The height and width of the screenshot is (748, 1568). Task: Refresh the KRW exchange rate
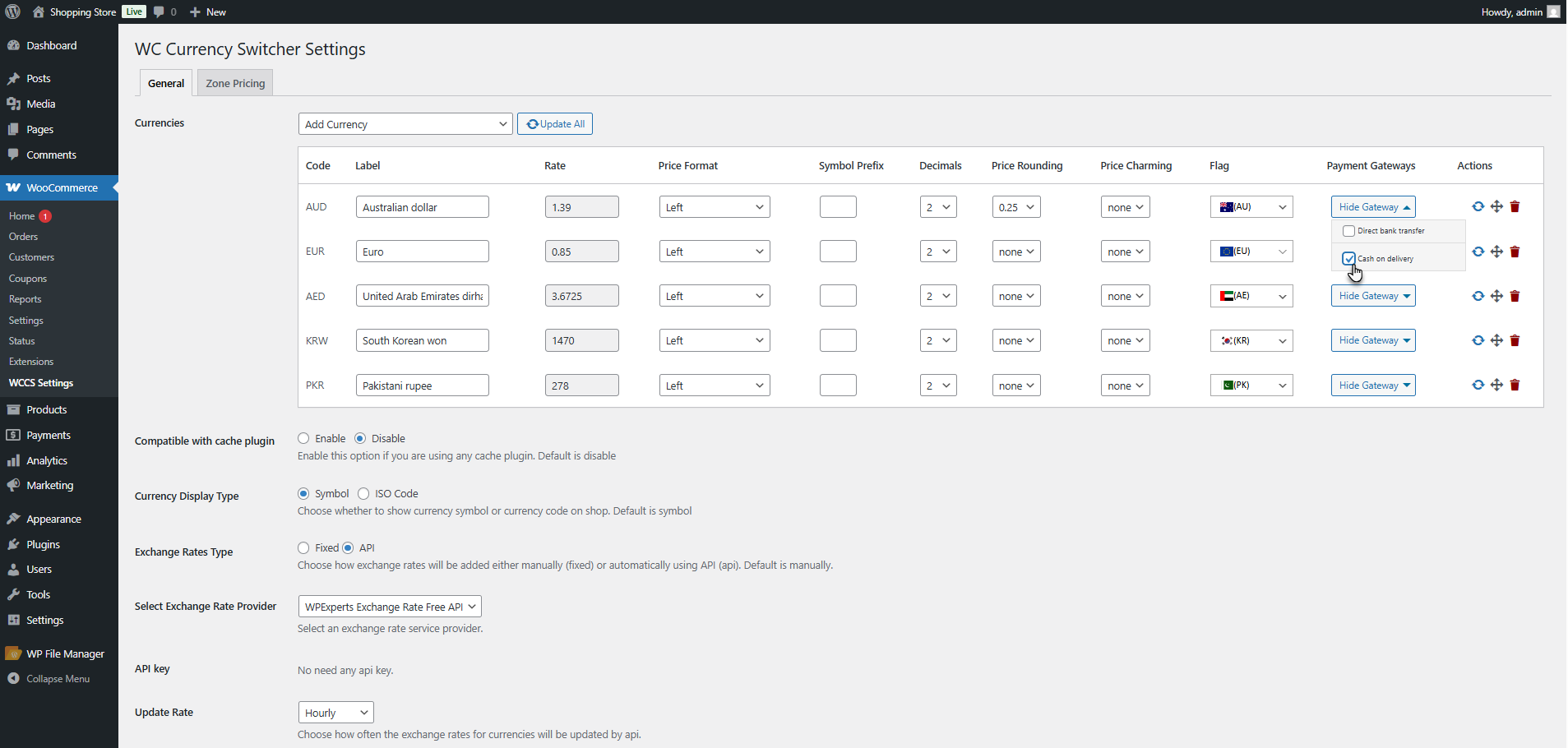pyautogui.click(x=1478, y=340)
